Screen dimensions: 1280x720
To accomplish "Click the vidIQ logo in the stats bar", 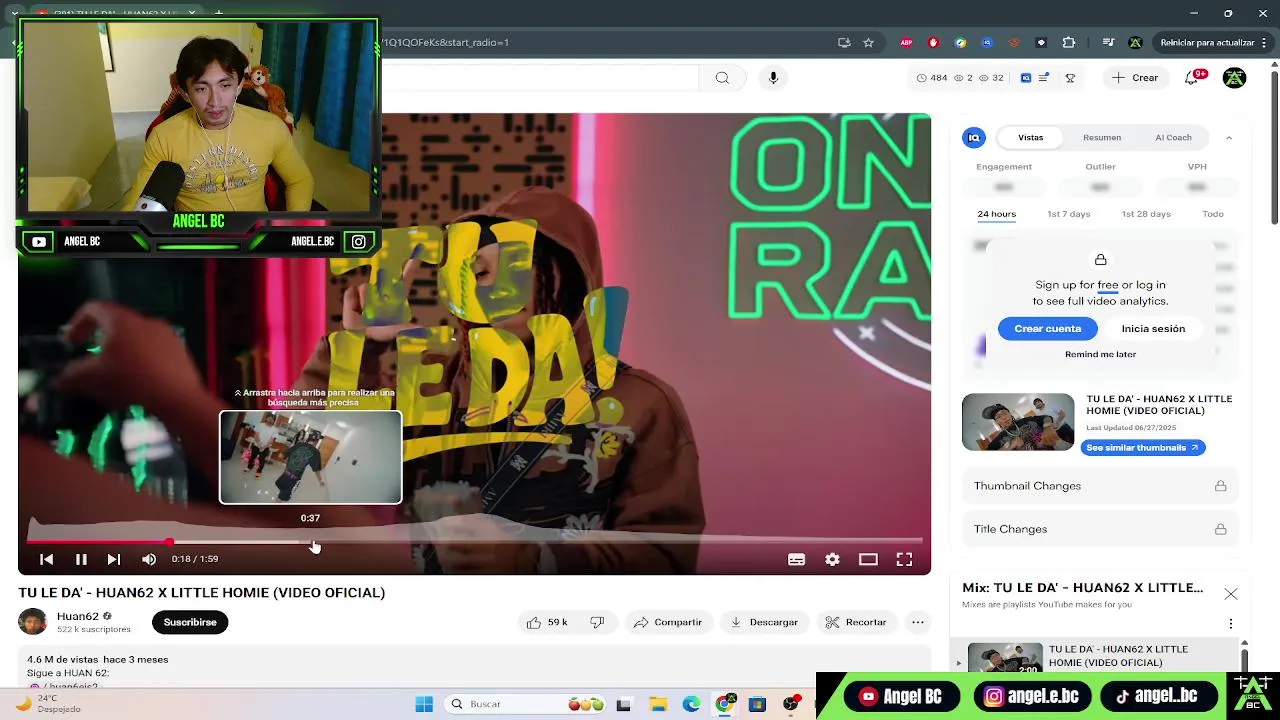I will [1025, 78].
